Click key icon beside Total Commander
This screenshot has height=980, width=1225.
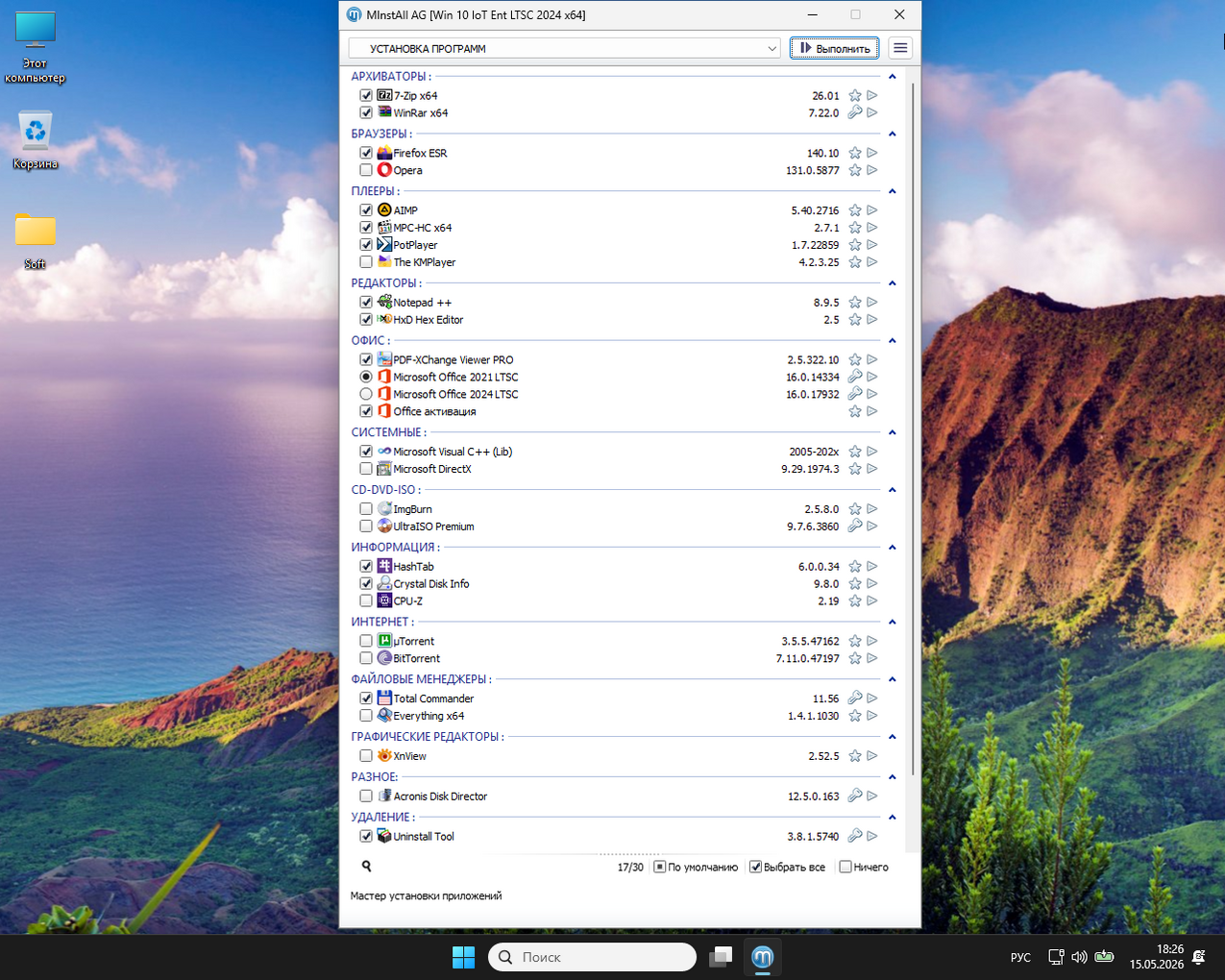[855, 698]
